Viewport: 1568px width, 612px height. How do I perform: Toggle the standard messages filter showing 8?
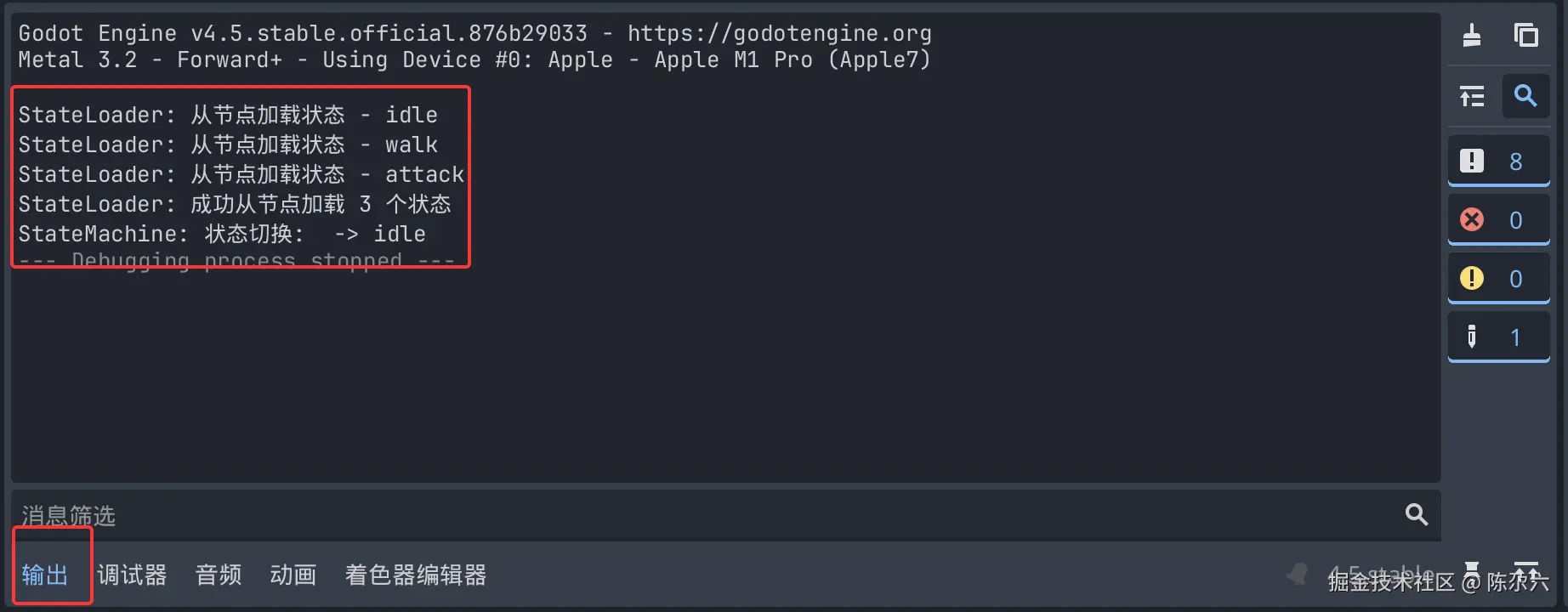pyautogui.click(x=1498, y=160)
